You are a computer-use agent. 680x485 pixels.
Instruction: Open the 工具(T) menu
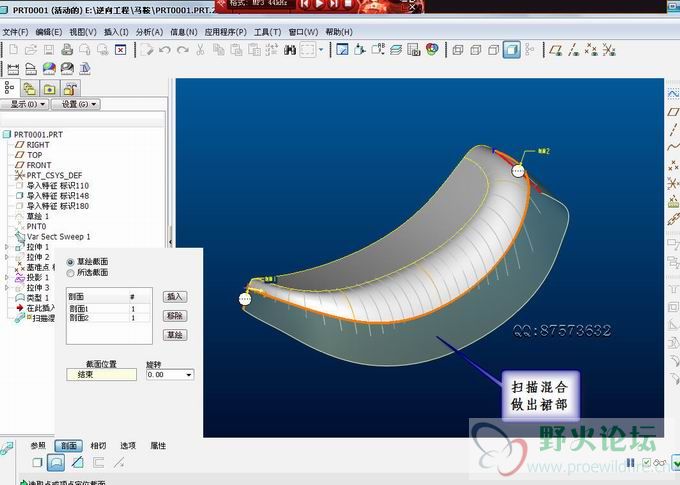[x=267, y=32]
